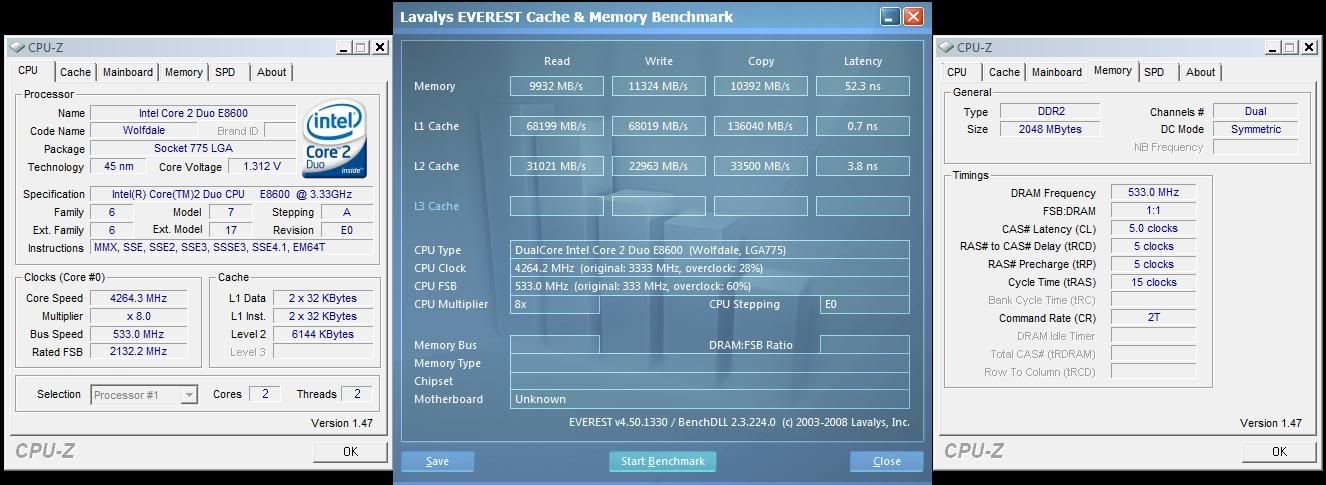Select Mainboard tab in right CPU-Z window
This screenshot has height=485, width=1326.
[1056, 72]
